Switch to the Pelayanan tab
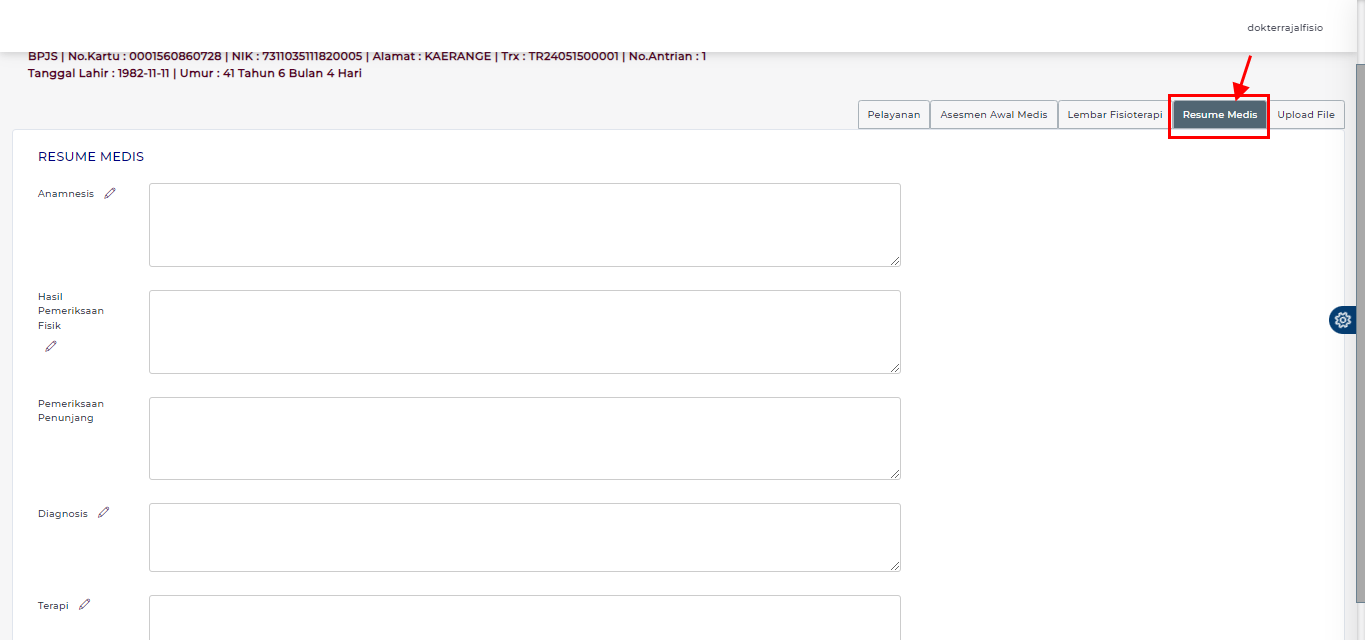Viewport: 1365px width, 640px height. tap(893, 115)
